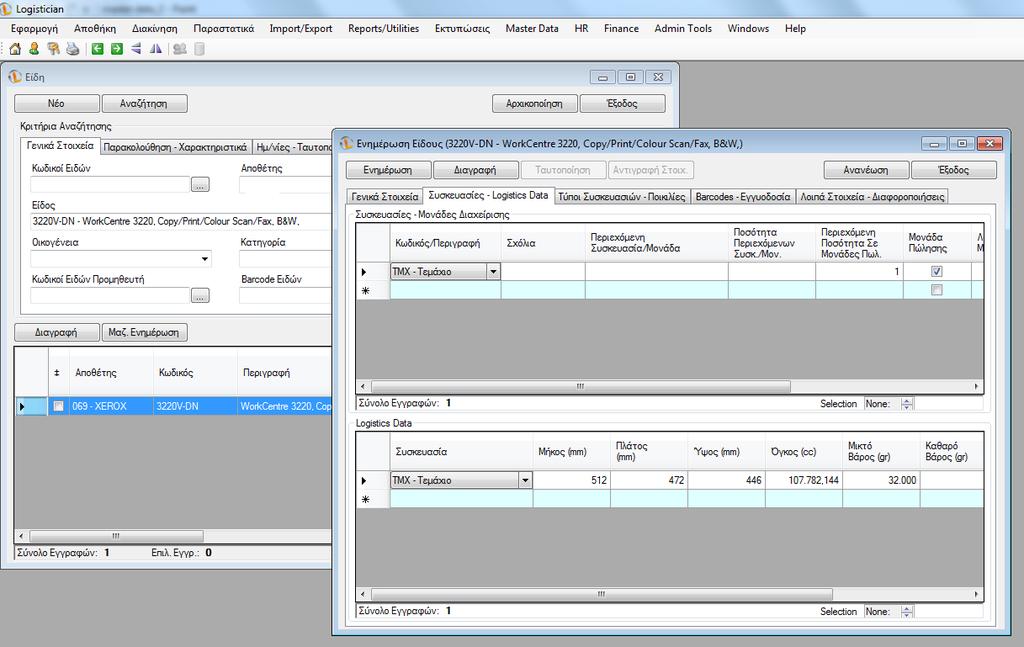Viewport: 1024px width, 647px height.
Task: Click the greyed-out users group toolbar icon
Action: point(180,49)
